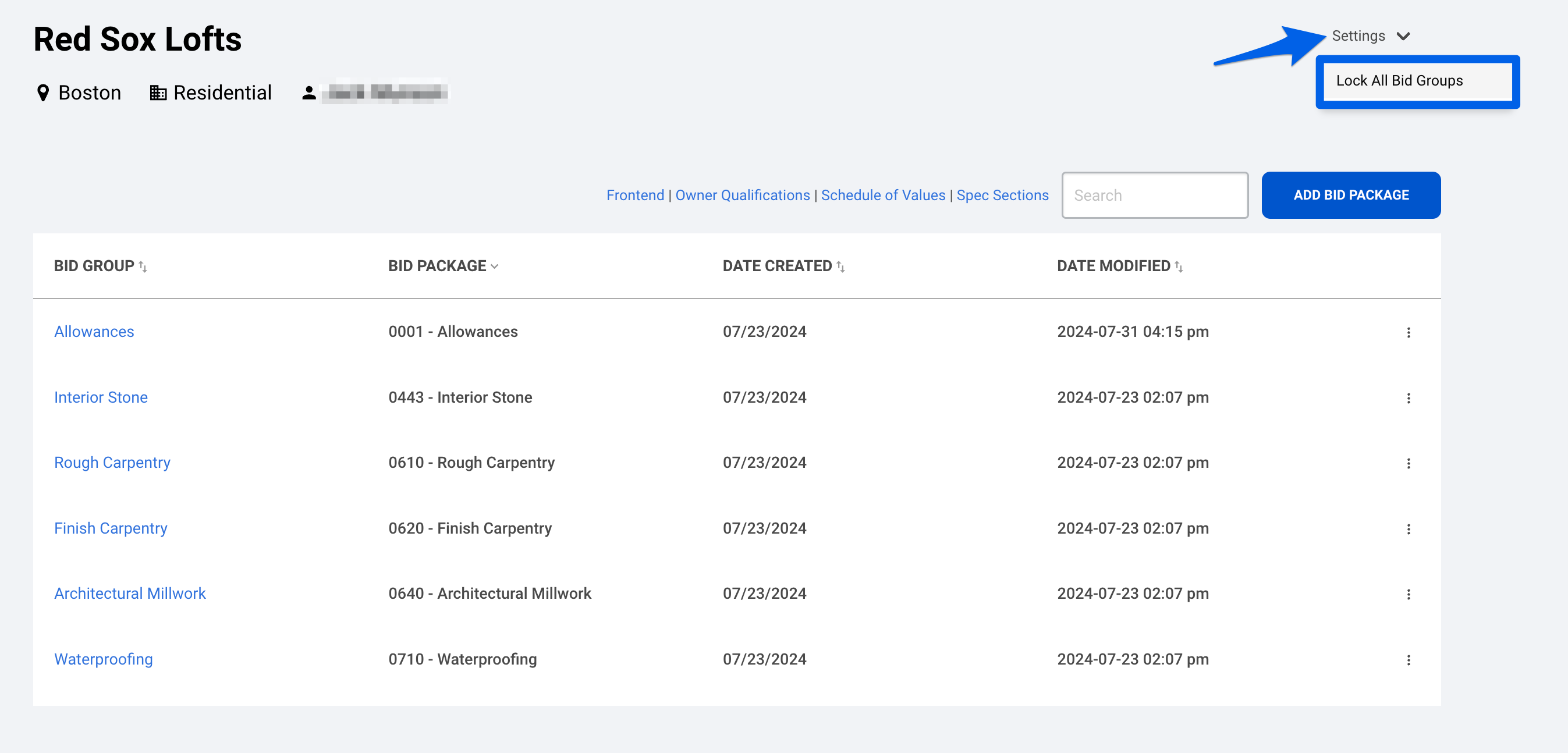Viewport: 1568px width, 753px height.
Task: Open three-dot menu for Finish Carpentry row
Action: (1408, 529)
